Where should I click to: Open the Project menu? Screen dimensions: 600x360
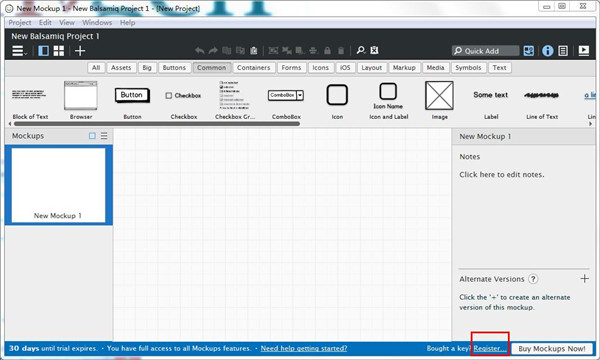20,23
